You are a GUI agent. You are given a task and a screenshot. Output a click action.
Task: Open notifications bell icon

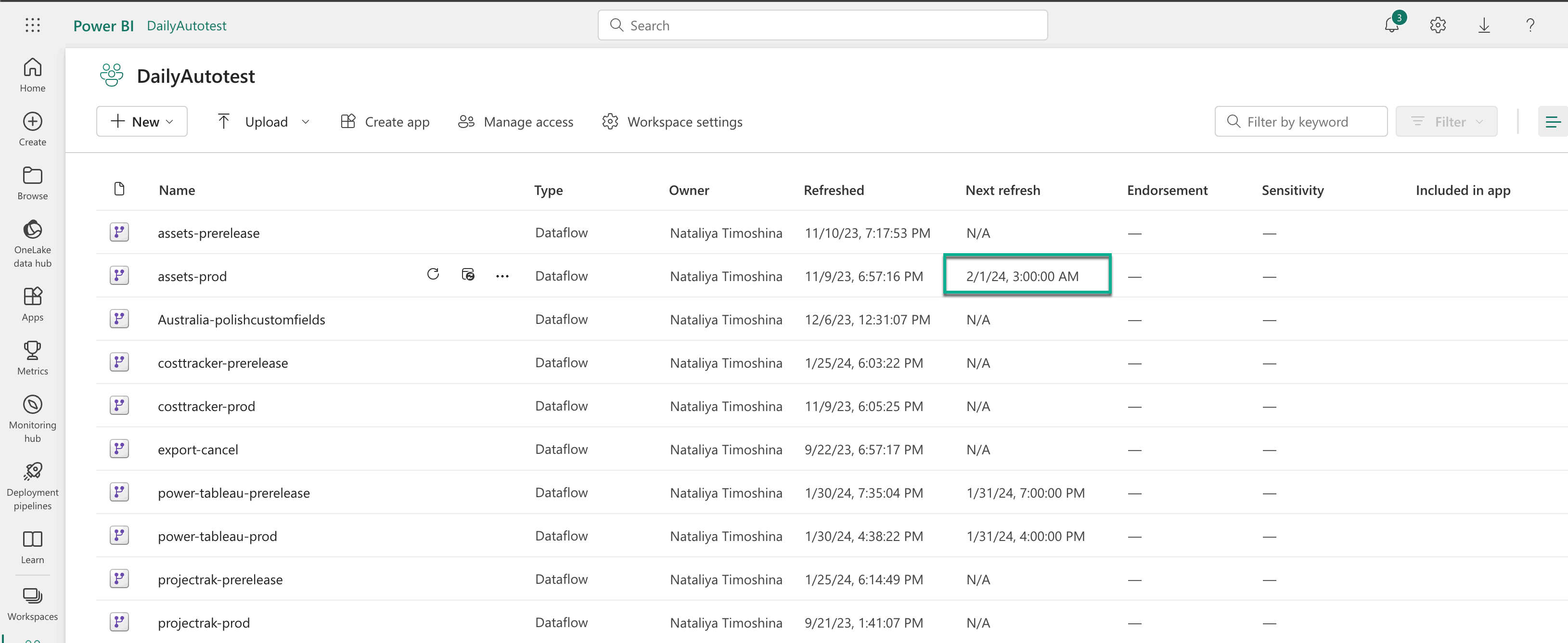(x=1391, y=25)
